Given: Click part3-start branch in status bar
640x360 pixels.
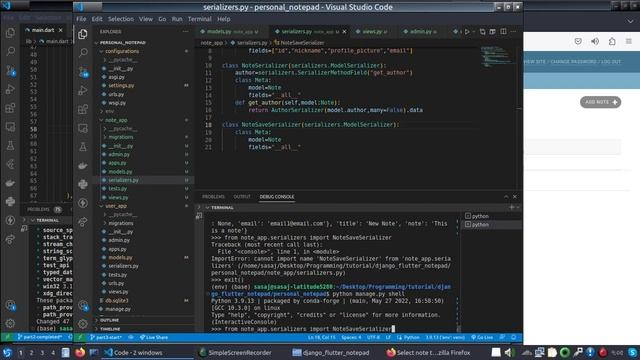Looking at the screenshot, I should (x=106, y=338).
